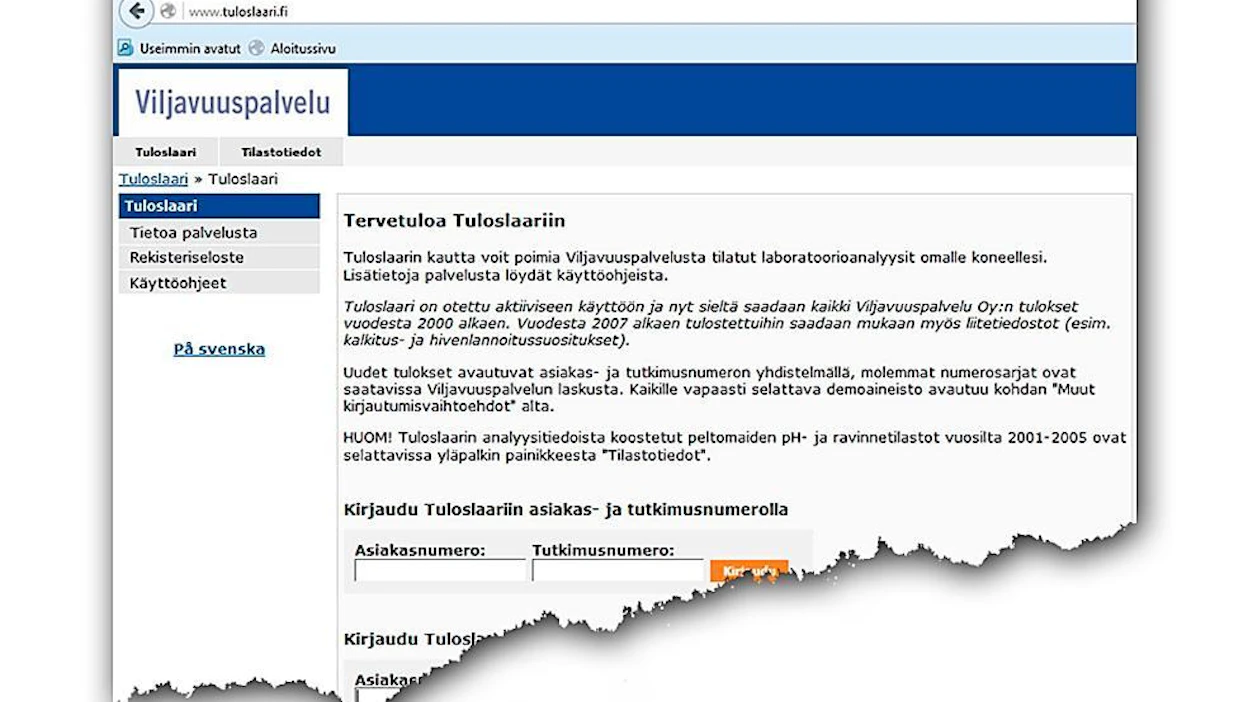Click the Tervetuloa Tuloslaariin heading
Viewport: 1248px width, 702px height.
click(x=454, y=220)
